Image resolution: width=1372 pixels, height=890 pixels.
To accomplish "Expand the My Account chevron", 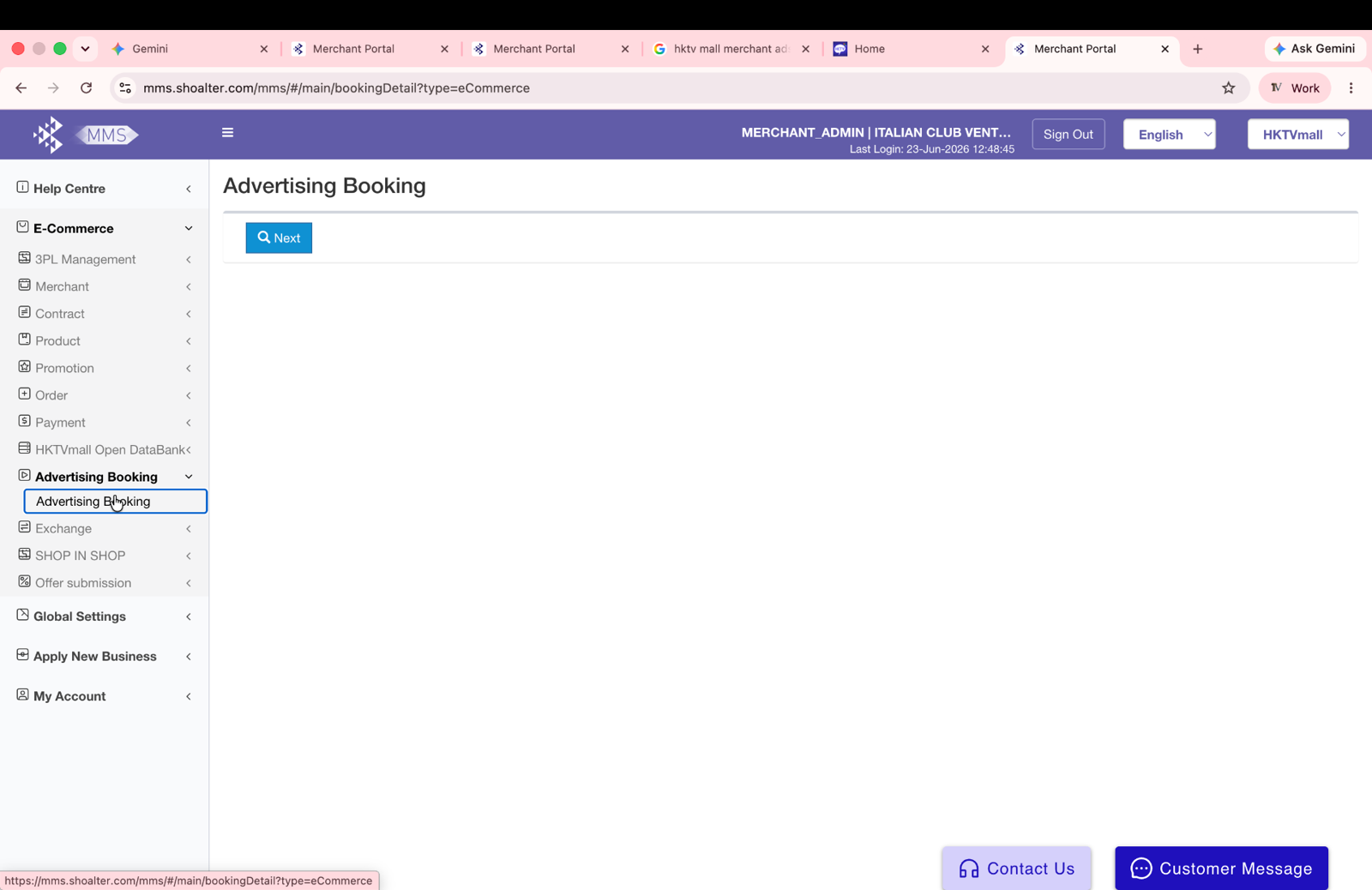I will click(x=189, y=696).
